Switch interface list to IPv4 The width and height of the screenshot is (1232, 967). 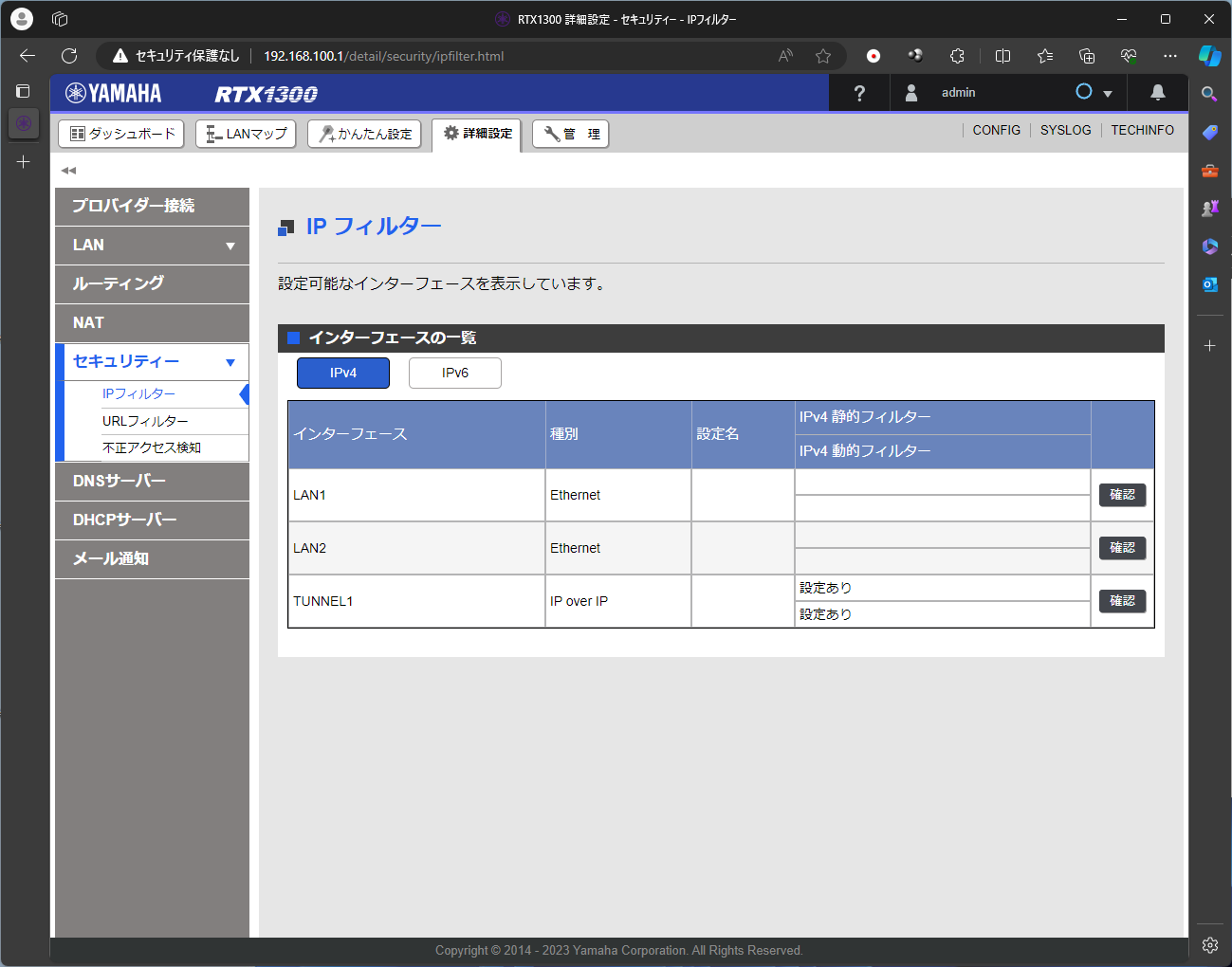[343, 374]
